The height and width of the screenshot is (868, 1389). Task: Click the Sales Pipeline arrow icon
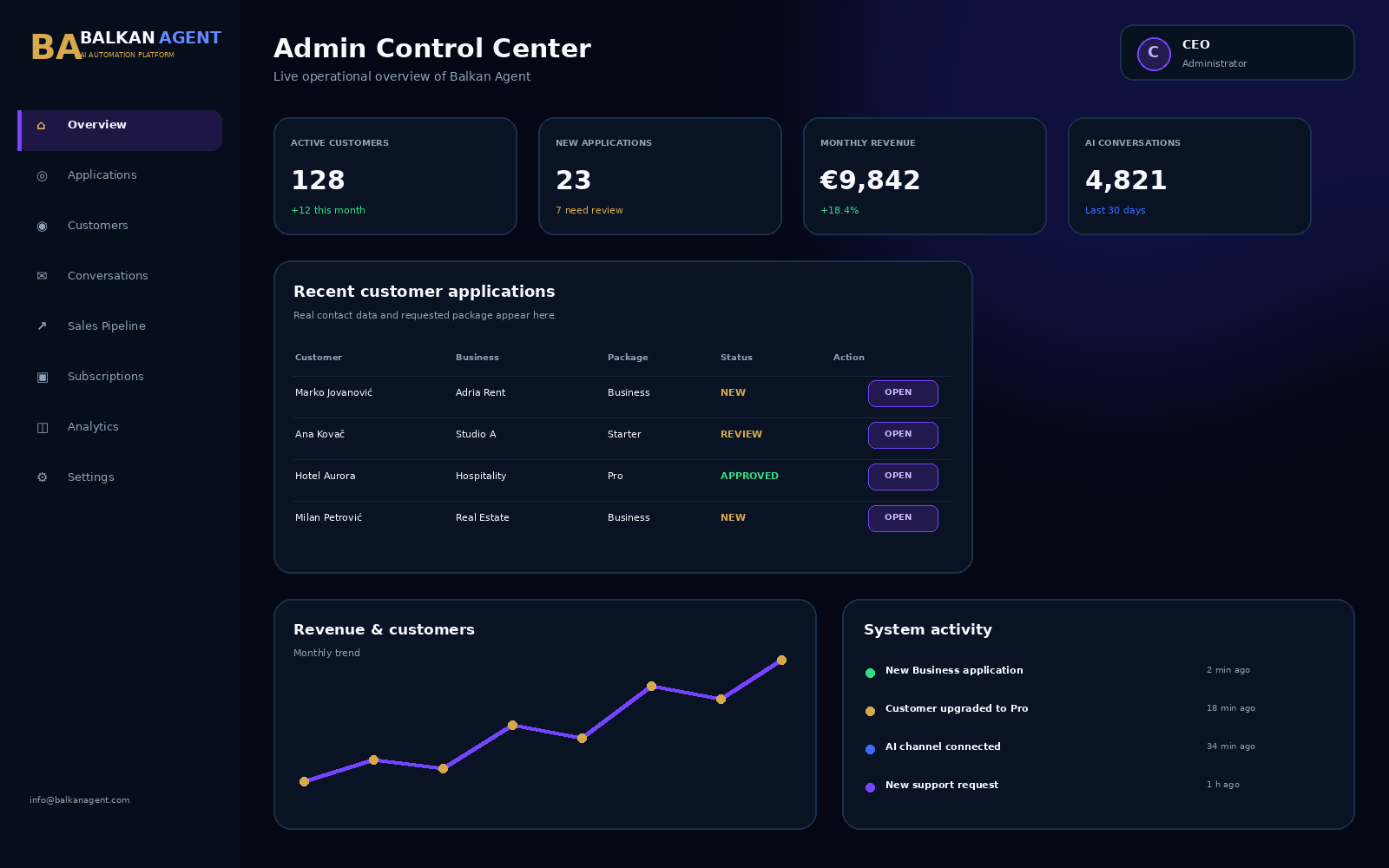click(x=42, y=326)
